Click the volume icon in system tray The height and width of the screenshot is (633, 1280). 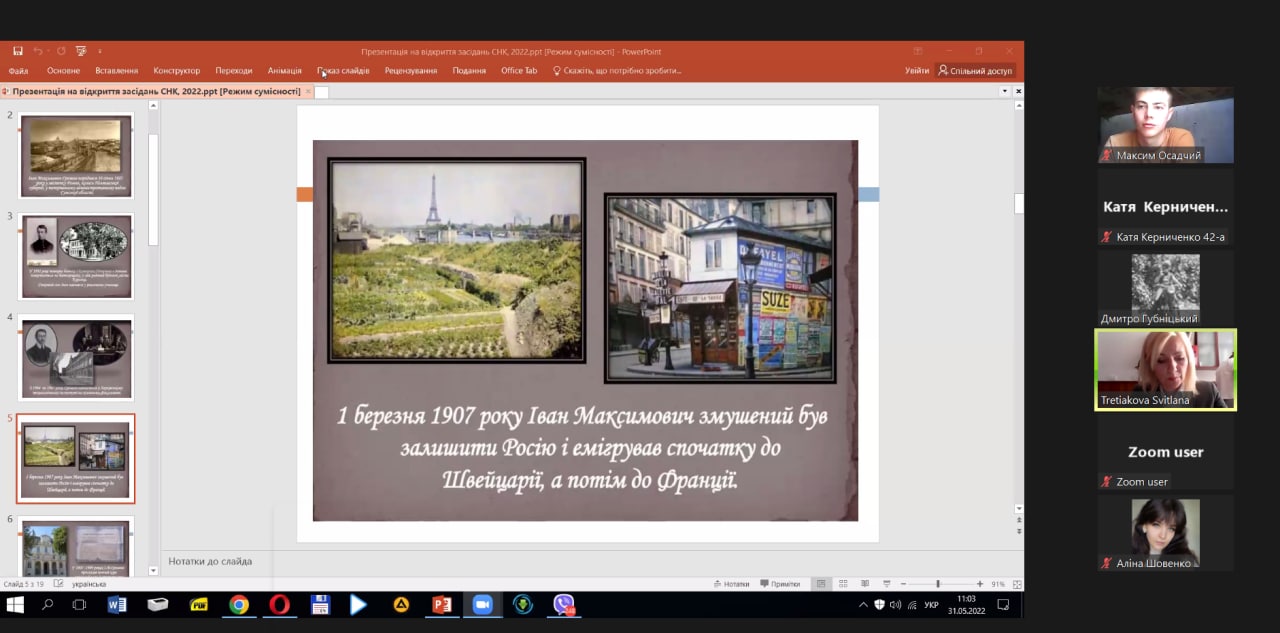pyautogui.click(x=895, y=605)
